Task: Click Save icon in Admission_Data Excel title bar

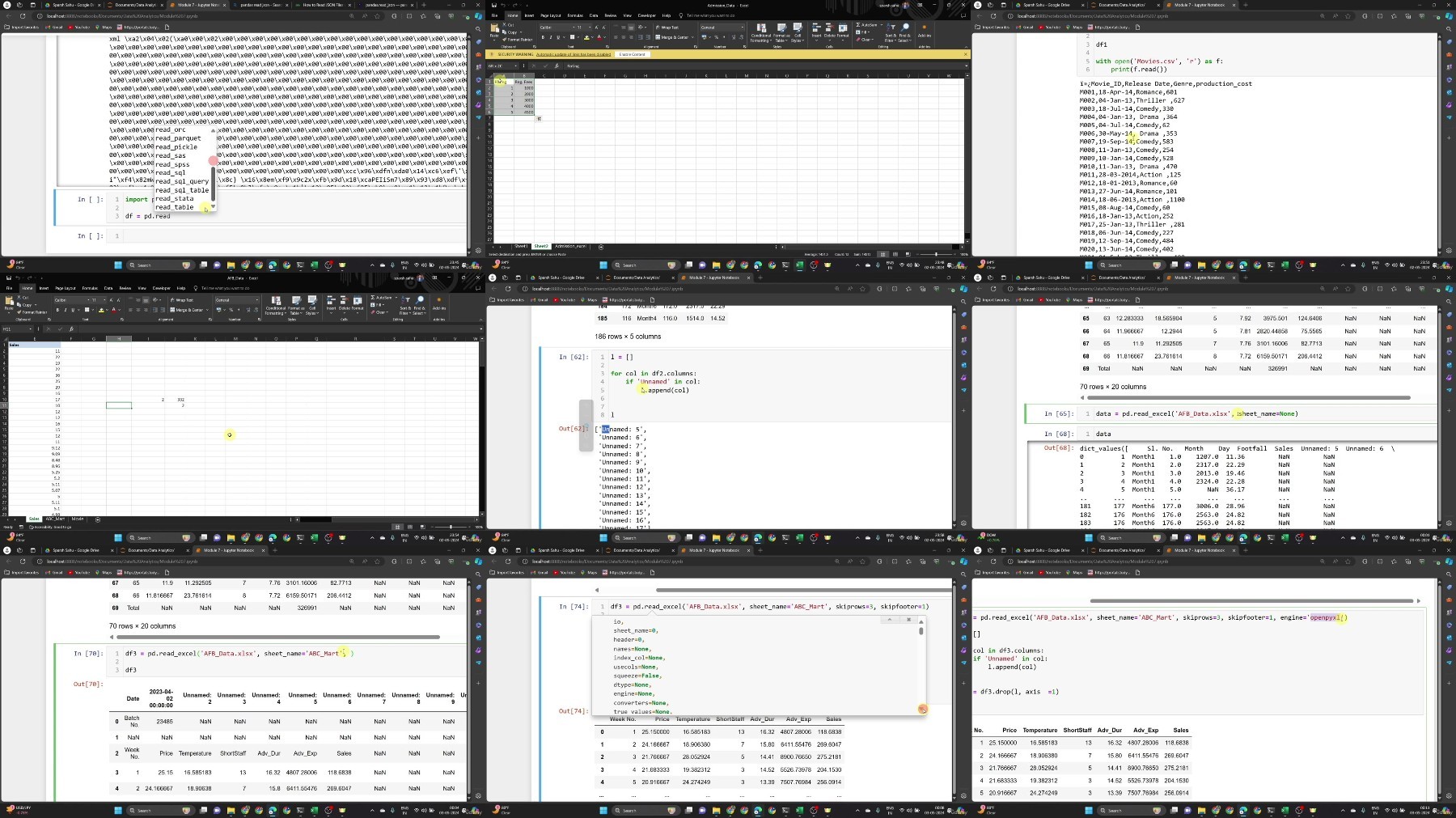Action: pos(494,5)
